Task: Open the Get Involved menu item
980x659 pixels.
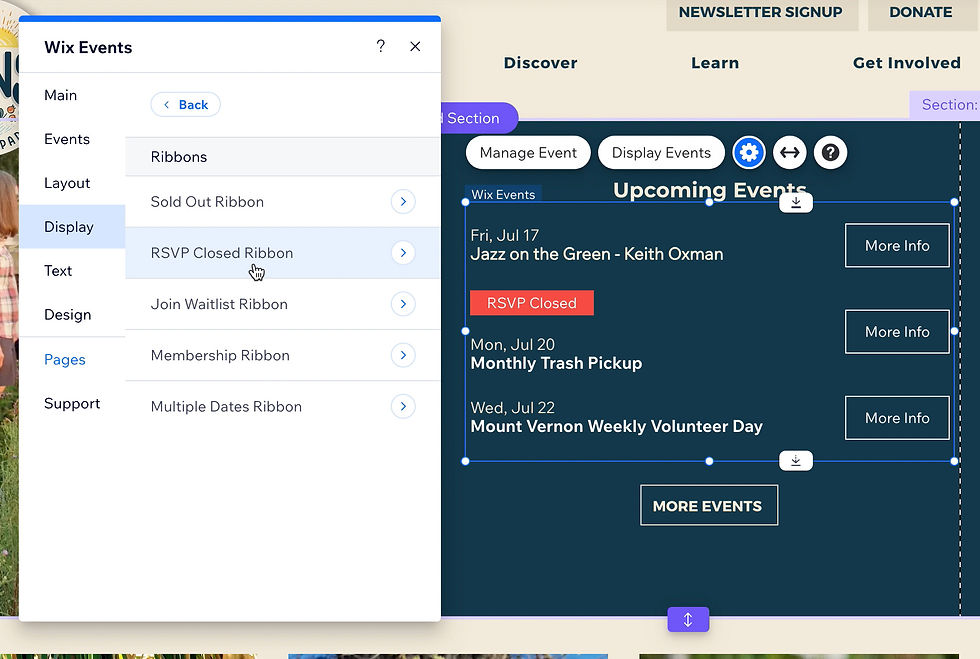Action: click(x=907, y=63)
